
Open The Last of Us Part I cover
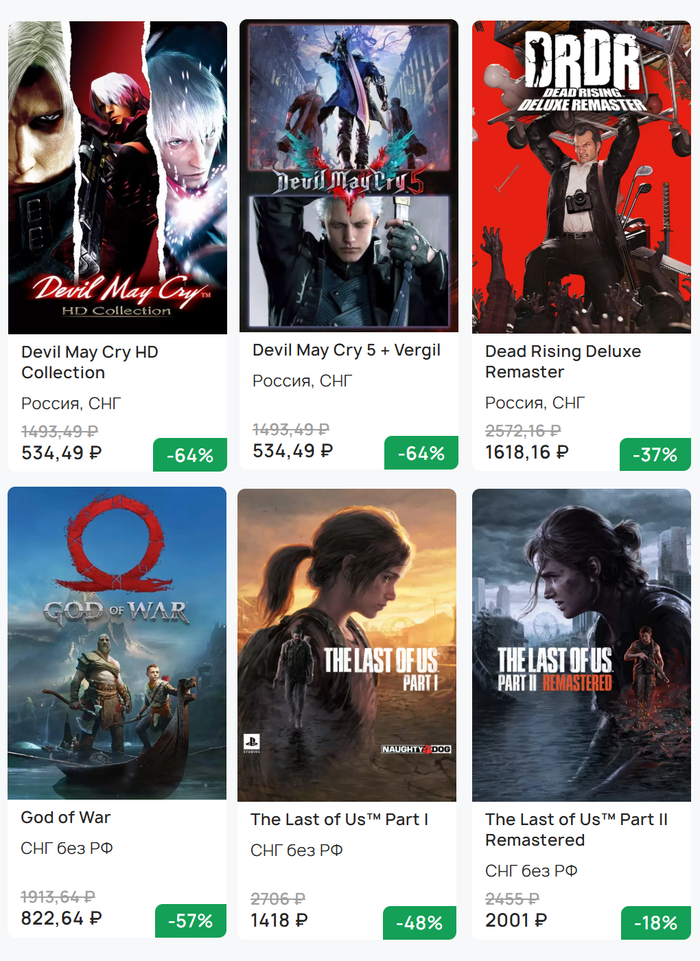pyautogui.click(x=347, y=645)
